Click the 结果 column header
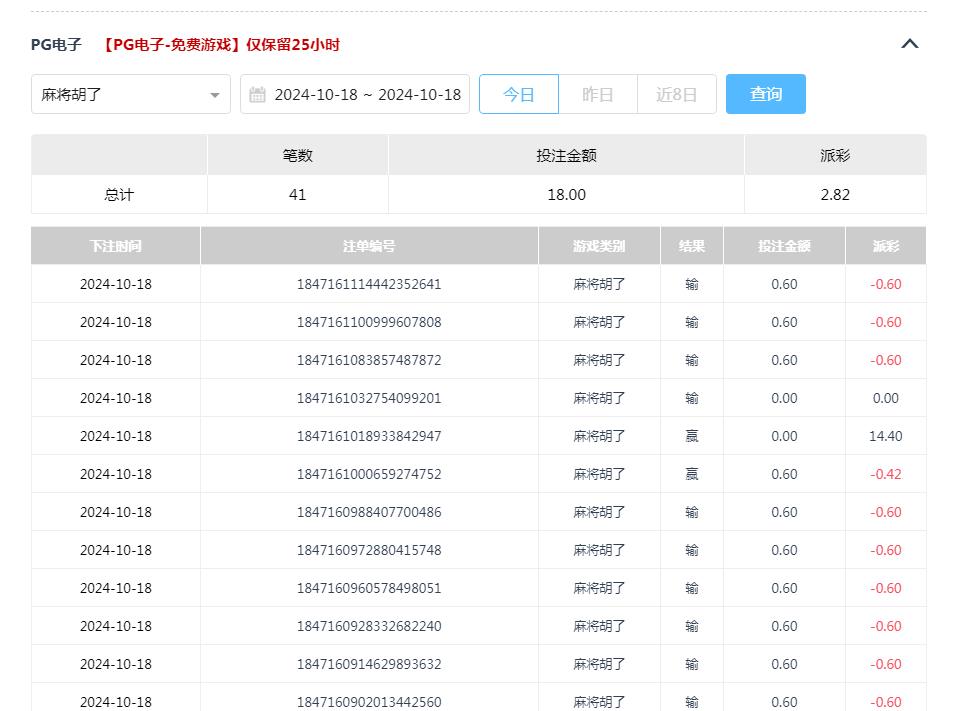Viewport: 958px width, 711px height. coord(692,245)
